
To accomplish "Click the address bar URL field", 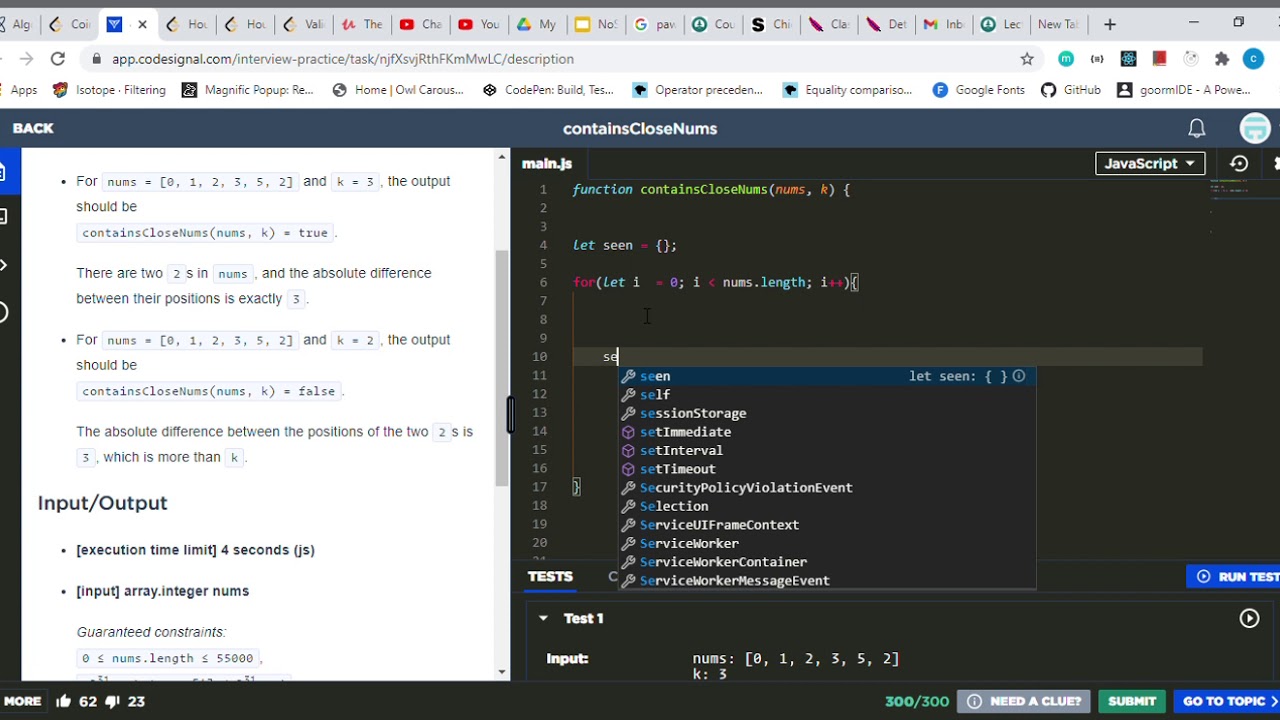I will (560, 59).
